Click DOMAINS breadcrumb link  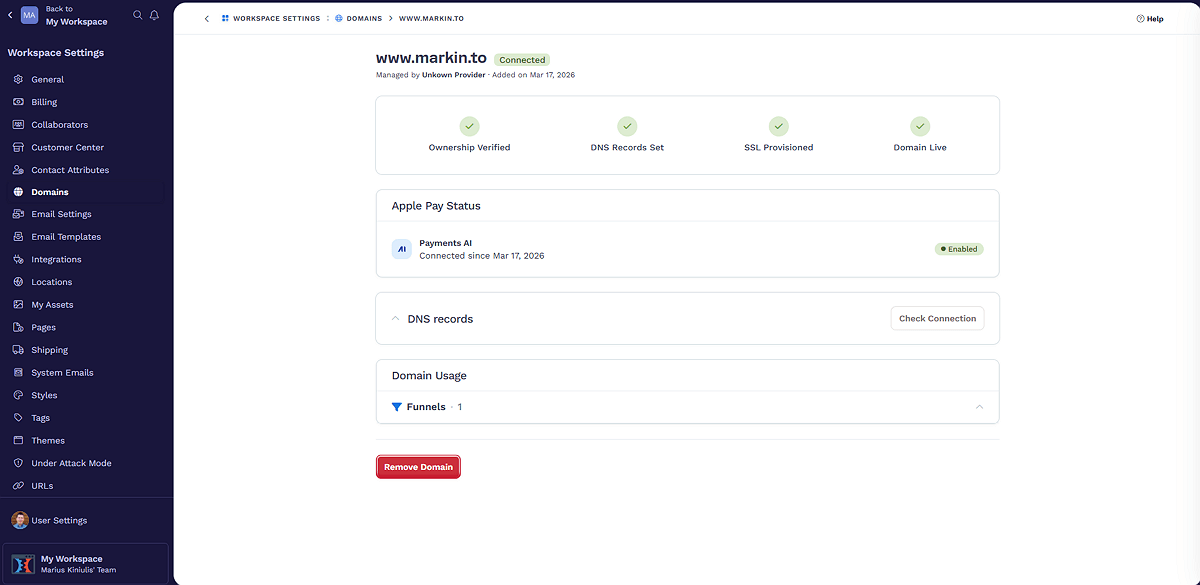point(358,19)
